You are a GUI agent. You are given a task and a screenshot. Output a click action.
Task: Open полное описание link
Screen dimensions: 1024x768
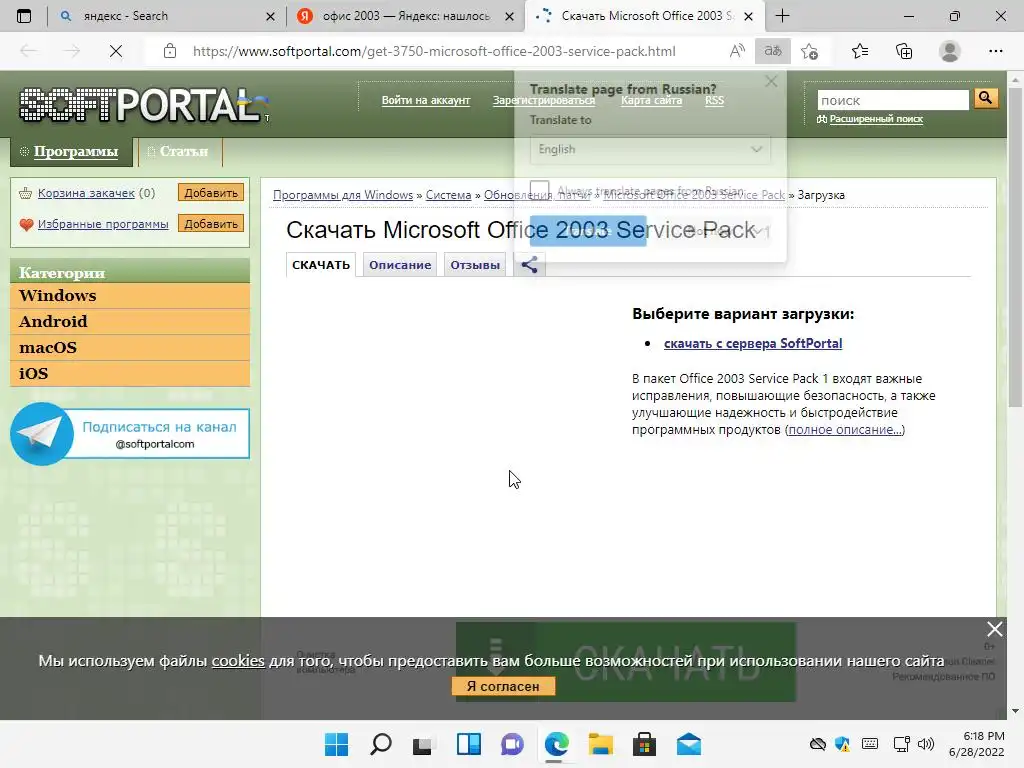click(x=845, y=430)
